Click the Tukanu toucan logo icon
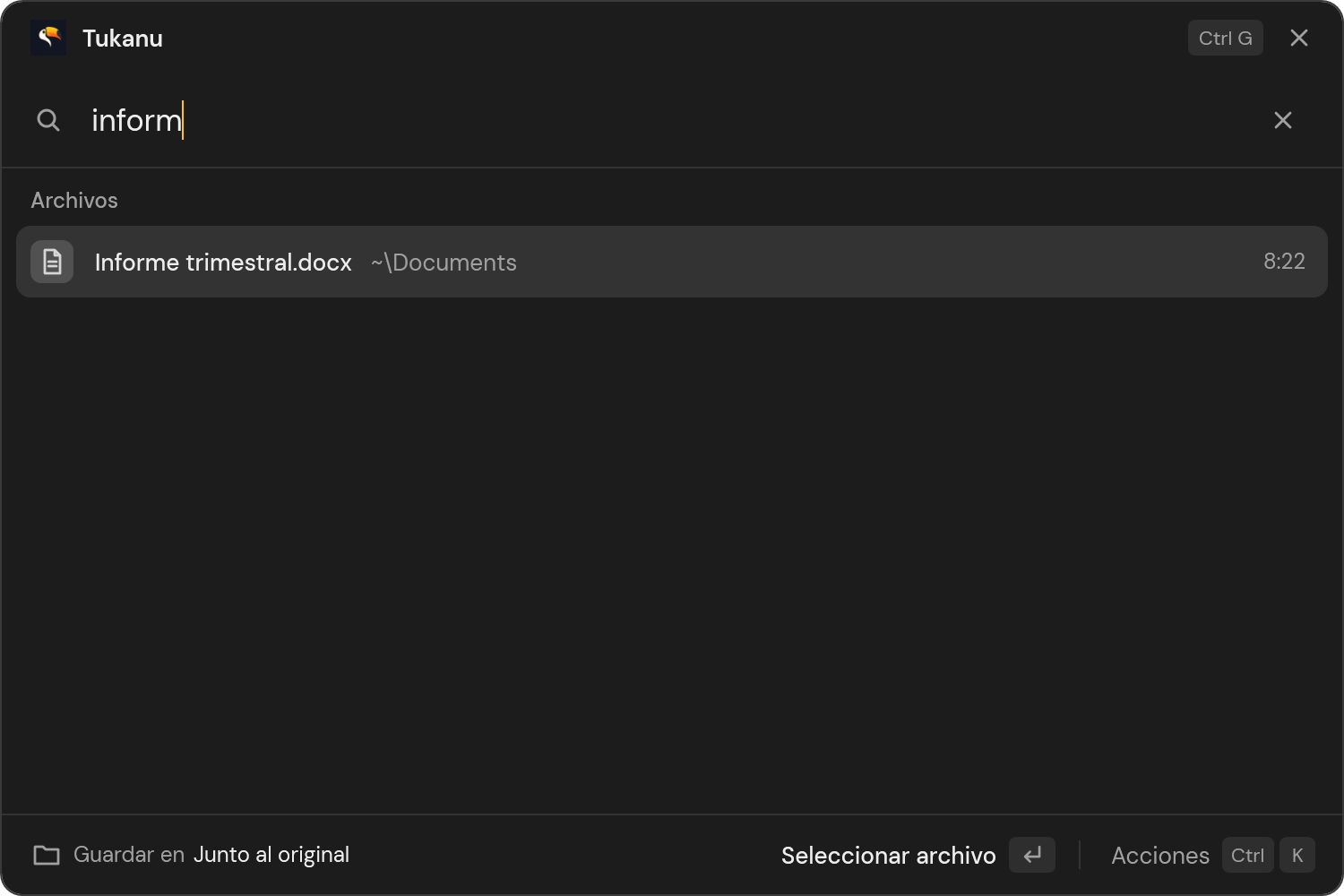1344x896 pixels. [48, 38]
